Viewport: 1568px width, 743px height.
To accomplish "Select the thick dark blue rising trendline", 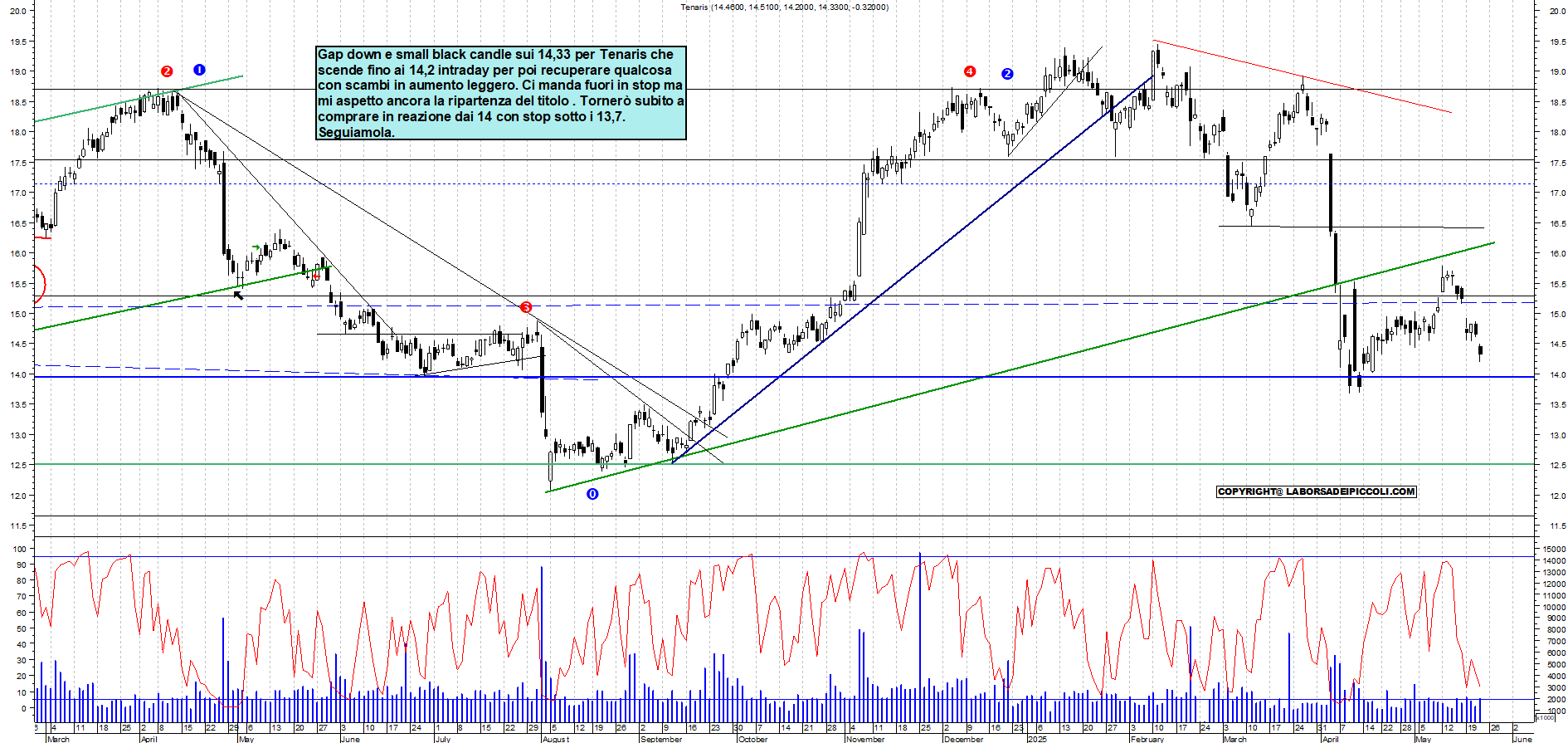I will tap(913, 270).
